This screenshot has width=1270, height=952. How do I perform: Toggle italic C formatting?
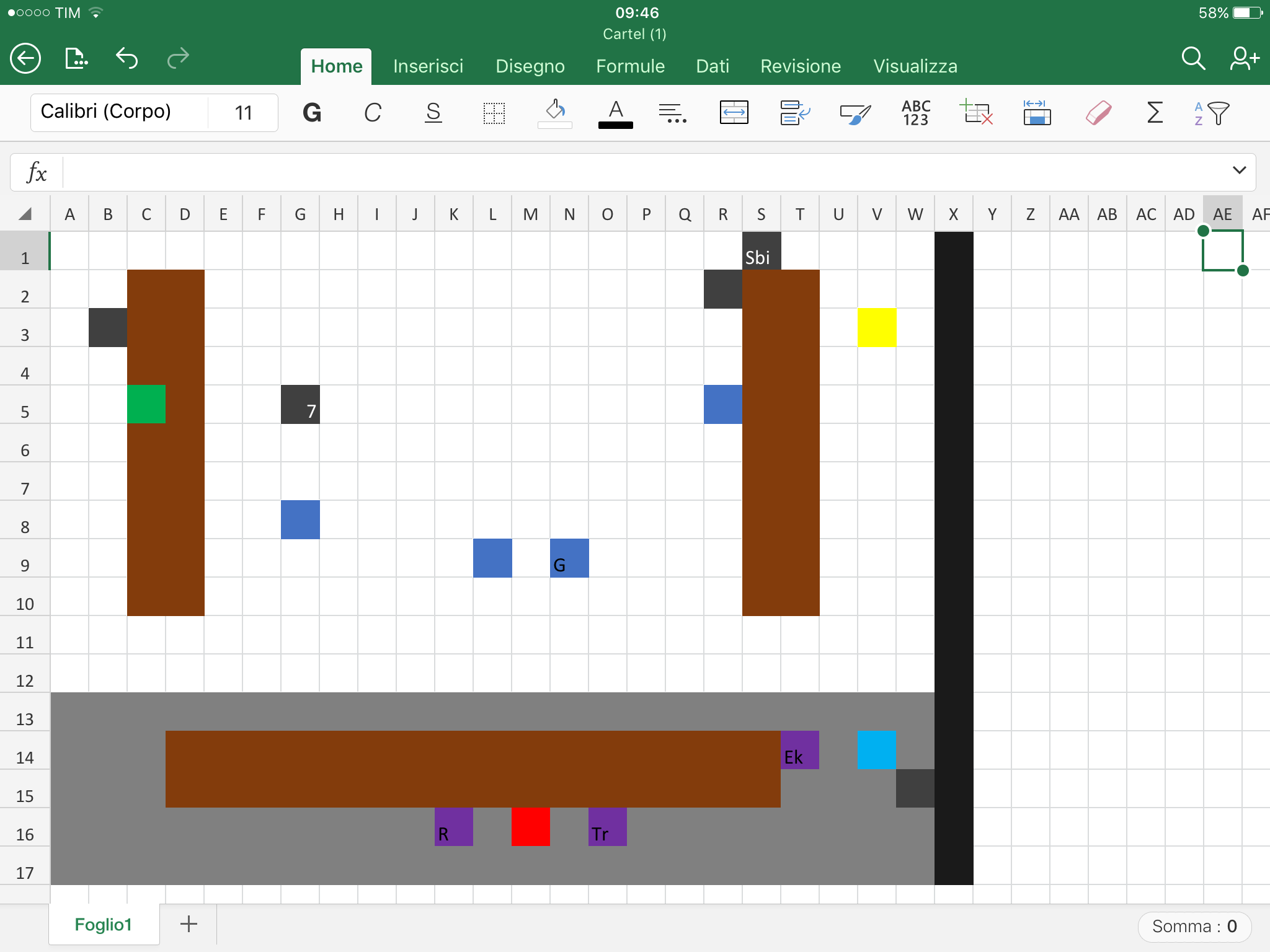point(372,113)
